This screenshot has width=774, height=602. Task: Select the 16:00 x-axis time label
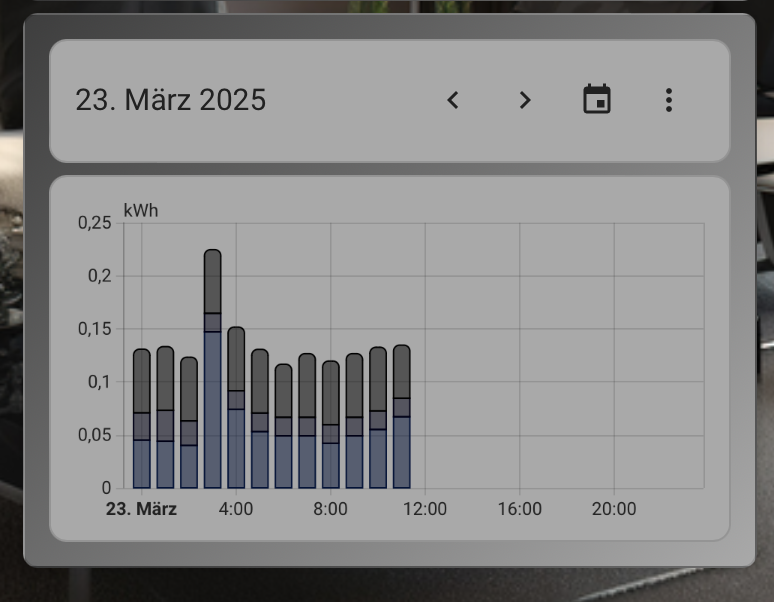pyautogui.click(x=519, y=509)
